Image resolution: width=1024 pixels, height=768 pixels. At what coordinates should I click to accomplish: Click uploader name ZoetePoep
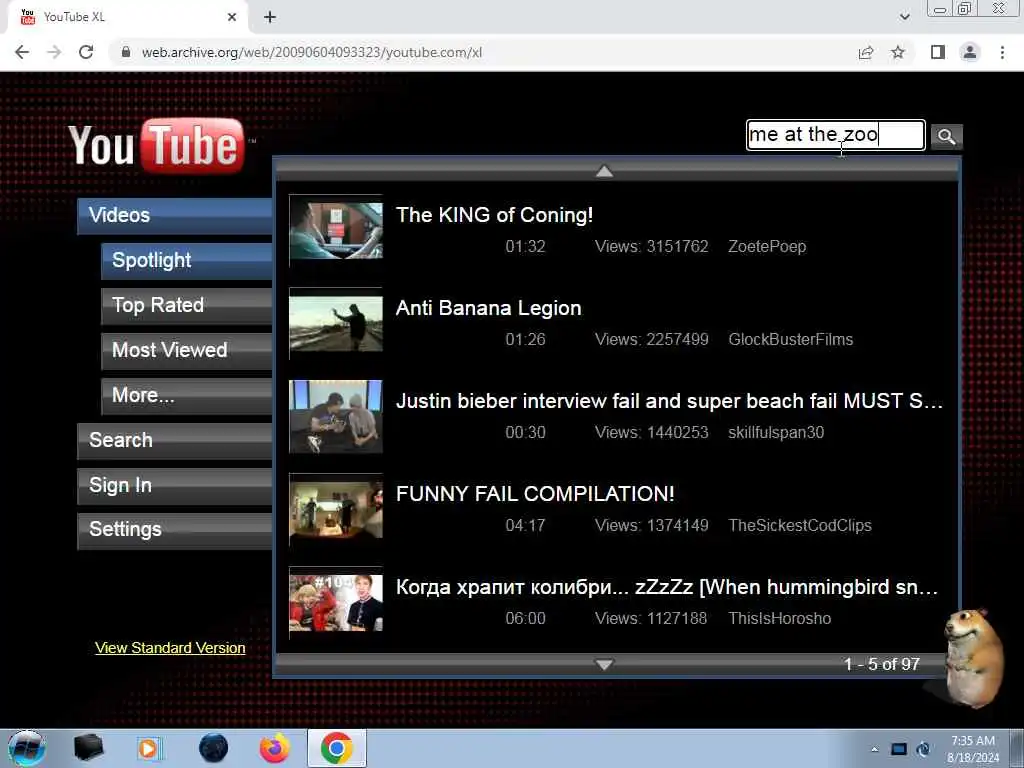[x=767, y=247]
